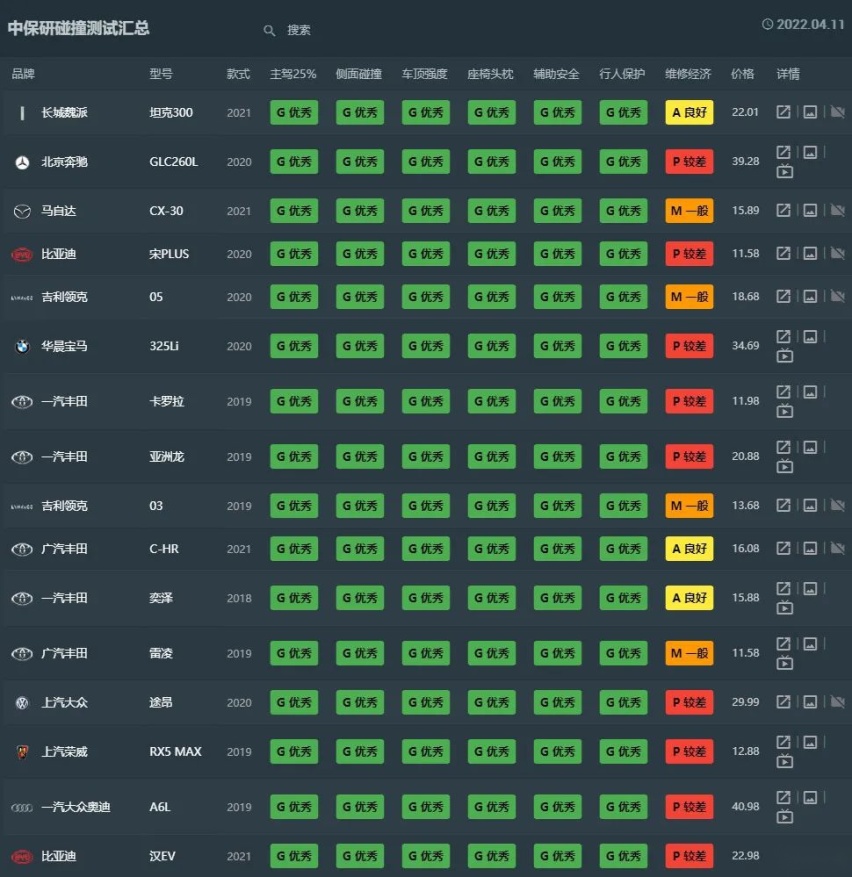Image resolution: width=852 pixels, height=877 pixels.
Task: View images for C-HR row
Action: coord(810,549)
